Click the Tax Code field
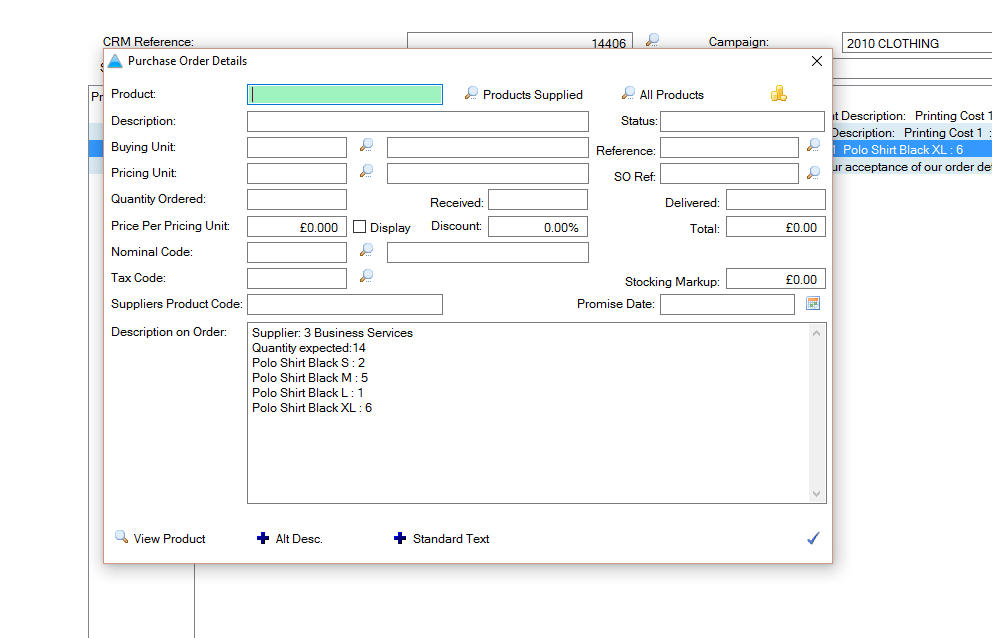The height and width of the screenshot is (638, 992). pyautogui.click(x=297, y=278)
